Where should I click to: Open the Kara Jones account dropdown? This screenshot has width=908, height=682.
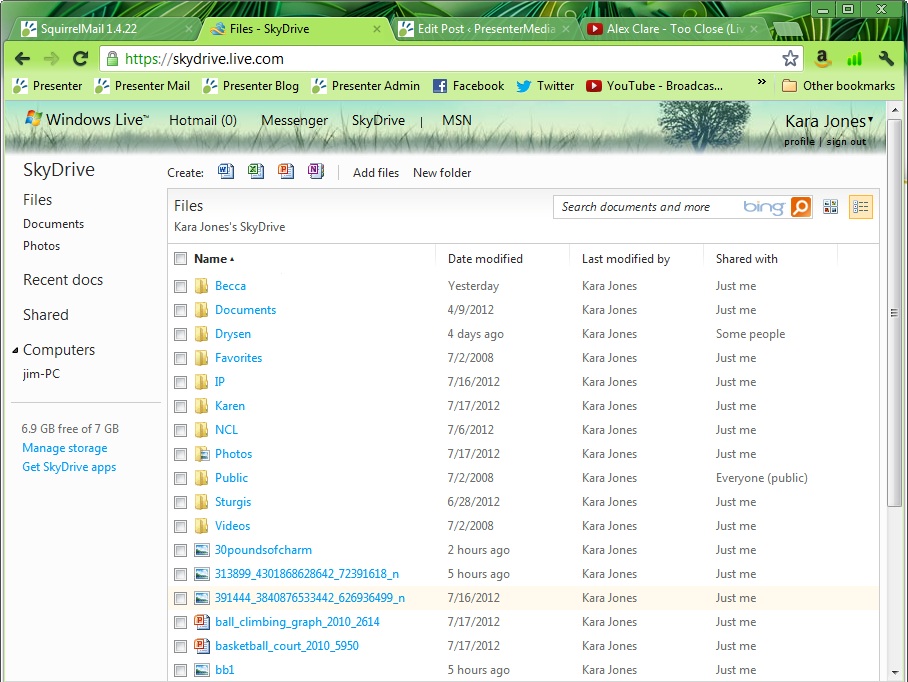pos(829,121)
